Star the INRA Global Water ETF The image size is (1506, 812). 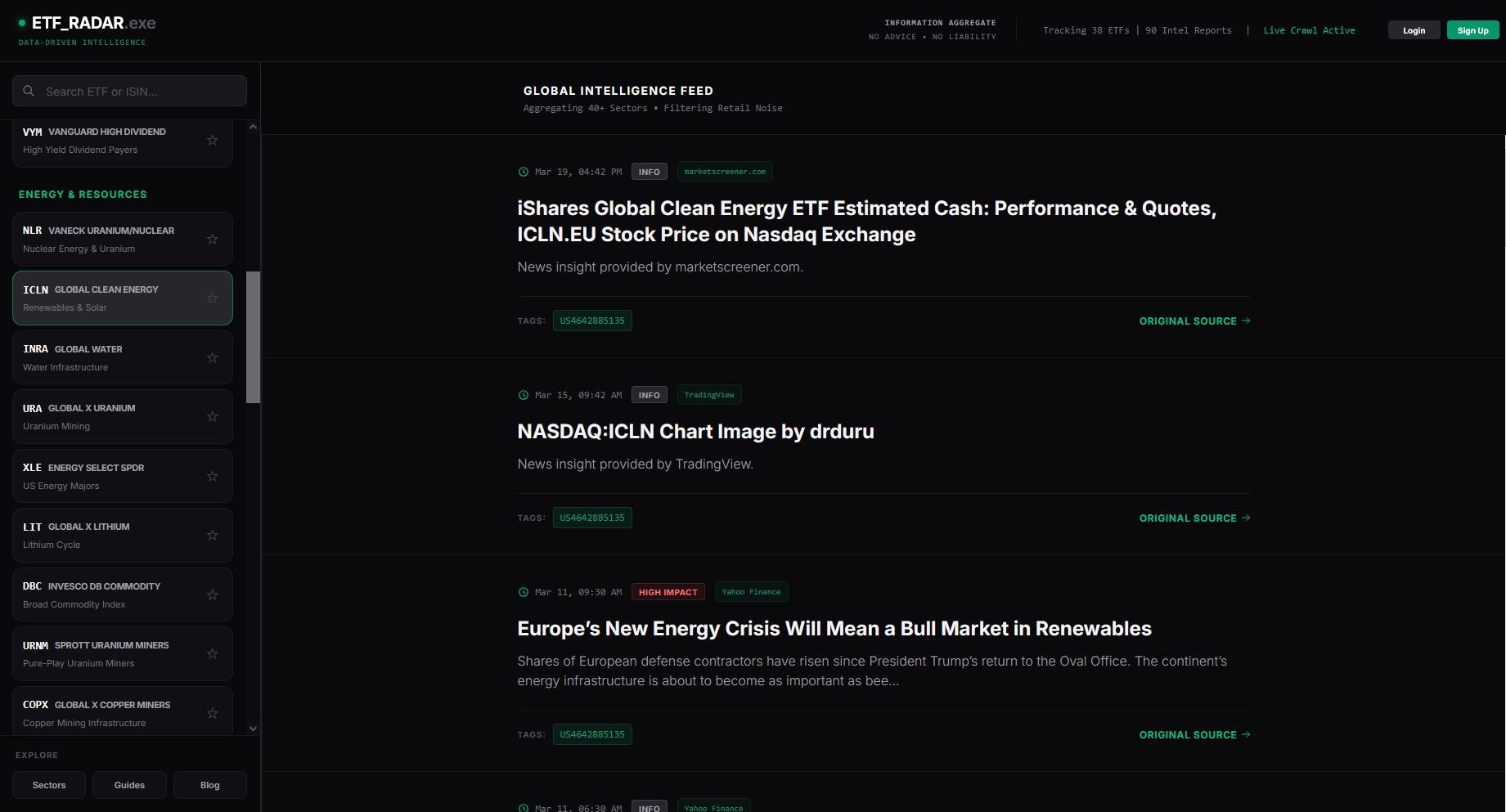(212, 357)
